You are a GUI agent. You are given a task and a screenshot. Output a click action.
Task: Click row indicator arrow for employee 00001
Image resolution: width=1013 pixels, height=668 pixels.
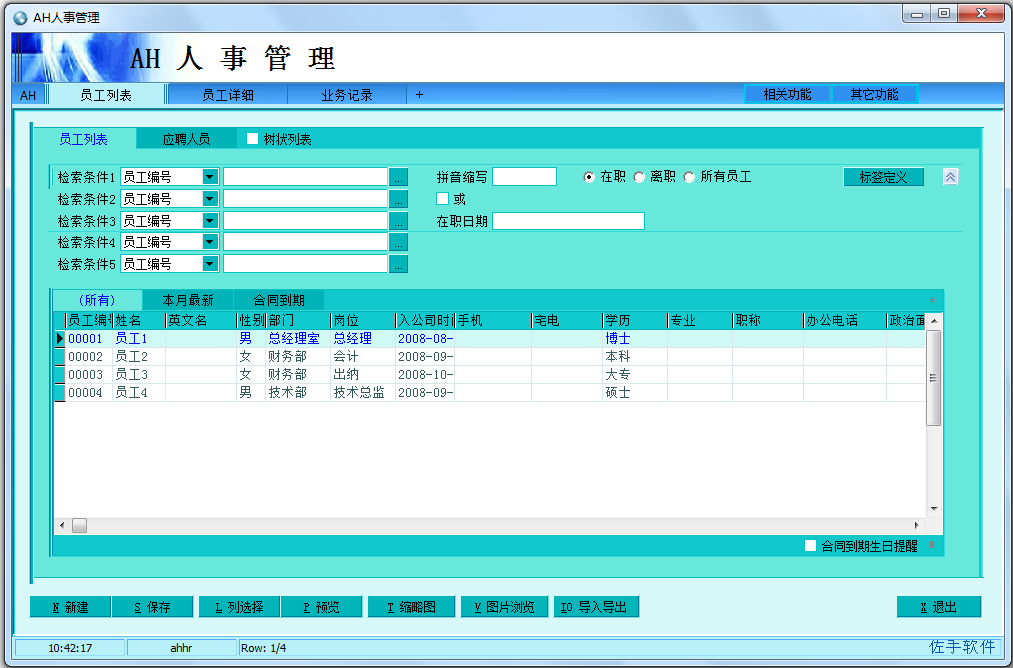(x=60, y=339)
